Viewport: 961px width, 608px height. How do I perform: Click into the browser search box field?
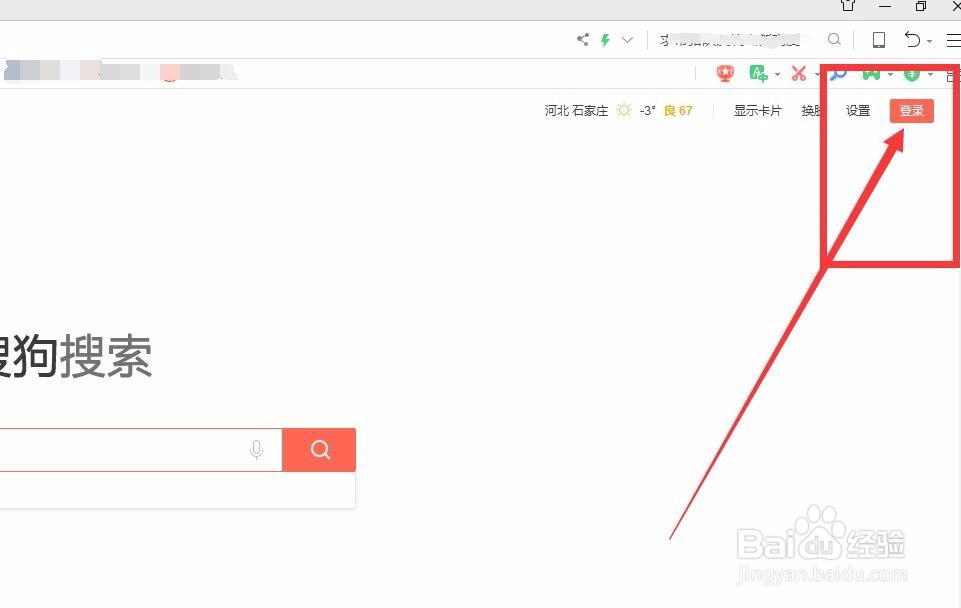point(737,40)
